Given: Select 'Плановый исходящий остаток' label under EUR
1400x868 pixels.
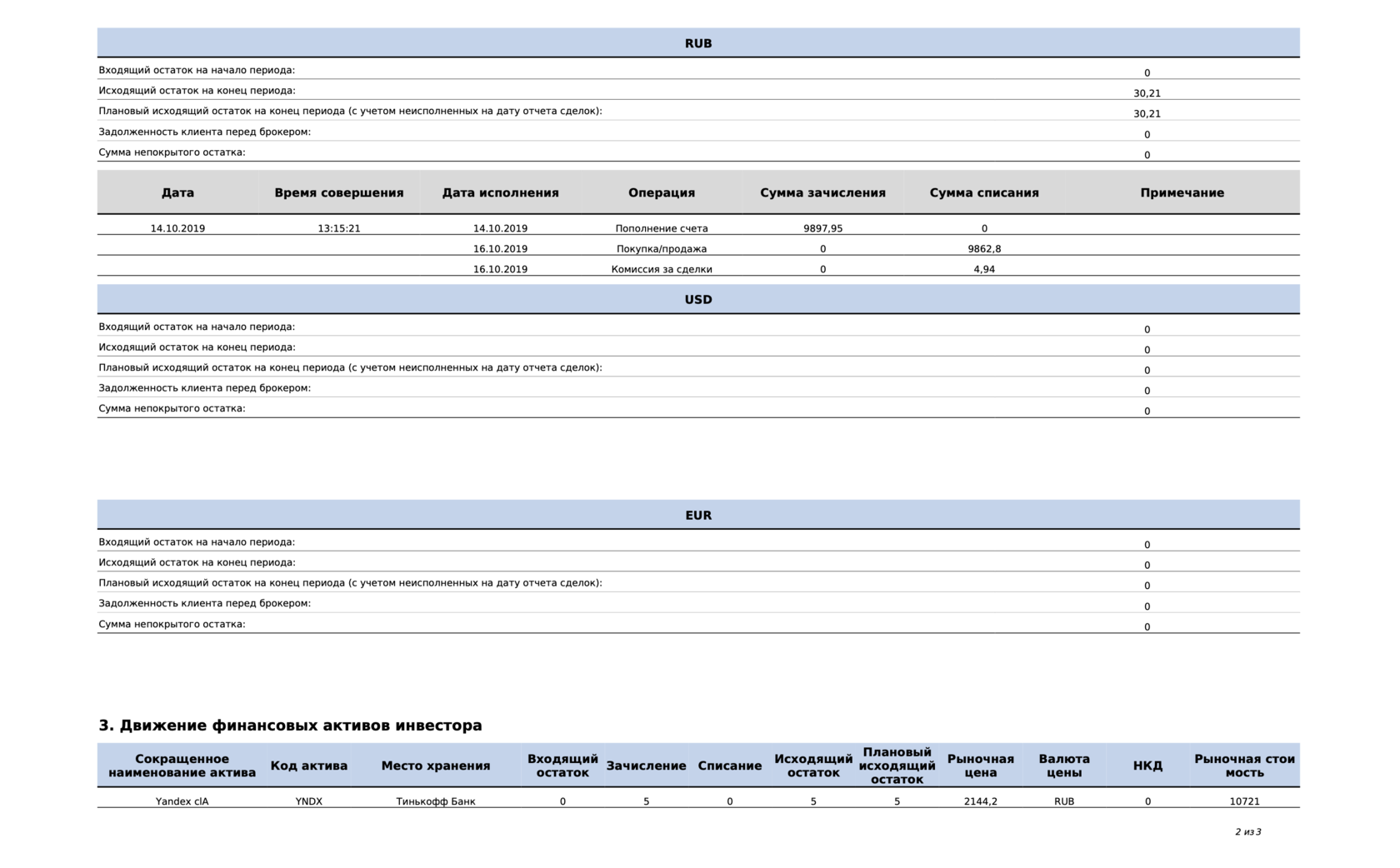Looking at the screenshot, I should 350,583.
